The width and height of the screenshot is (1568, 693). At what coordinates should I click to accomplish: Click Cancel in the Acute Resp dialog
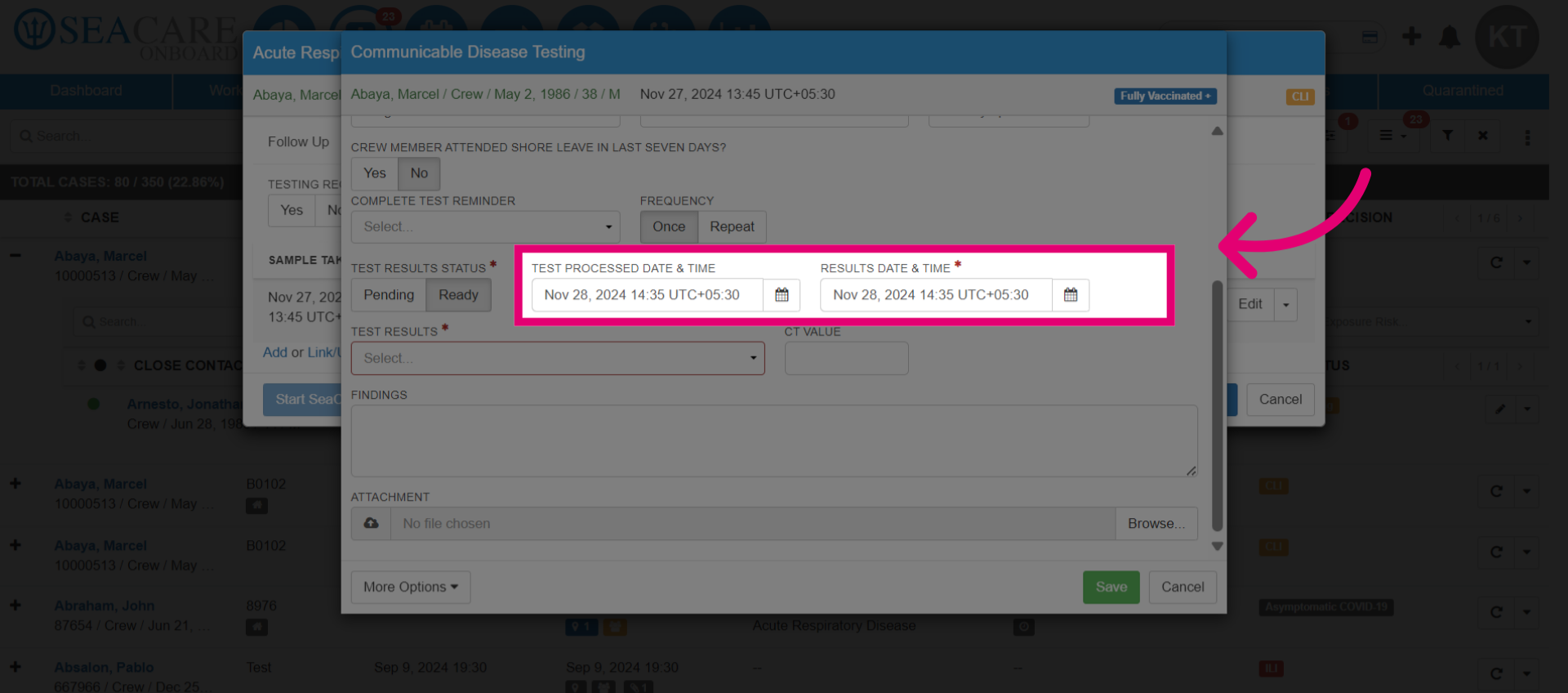[x=1280, y=400]
